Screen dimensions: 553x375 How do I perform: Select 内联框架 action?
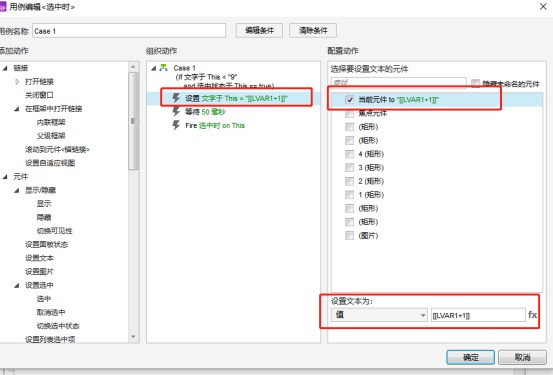(51, 122)
